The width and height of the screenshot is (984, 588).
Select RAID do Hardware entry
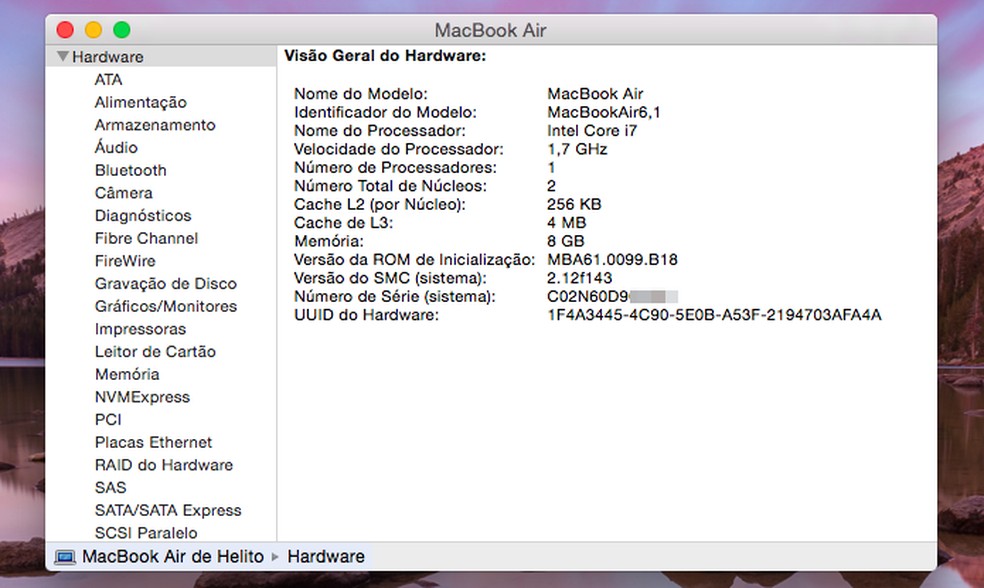click(x=164, y=465)
